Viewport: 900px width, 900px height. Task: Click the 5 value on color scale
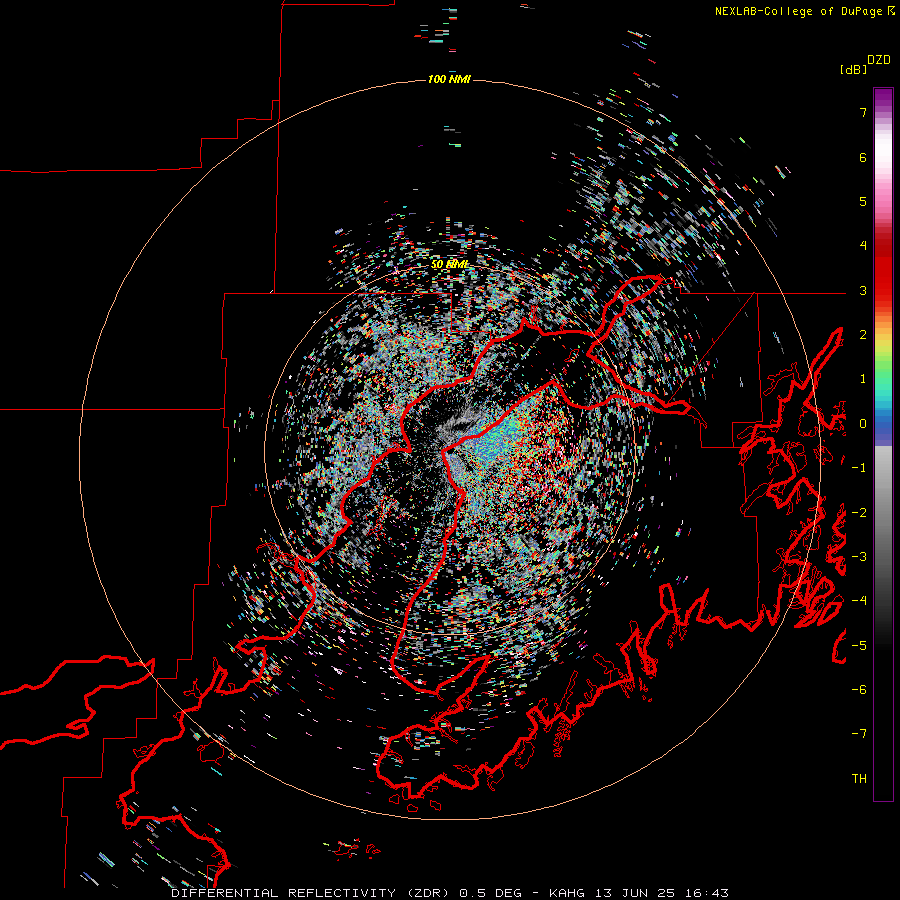point(863,201)
